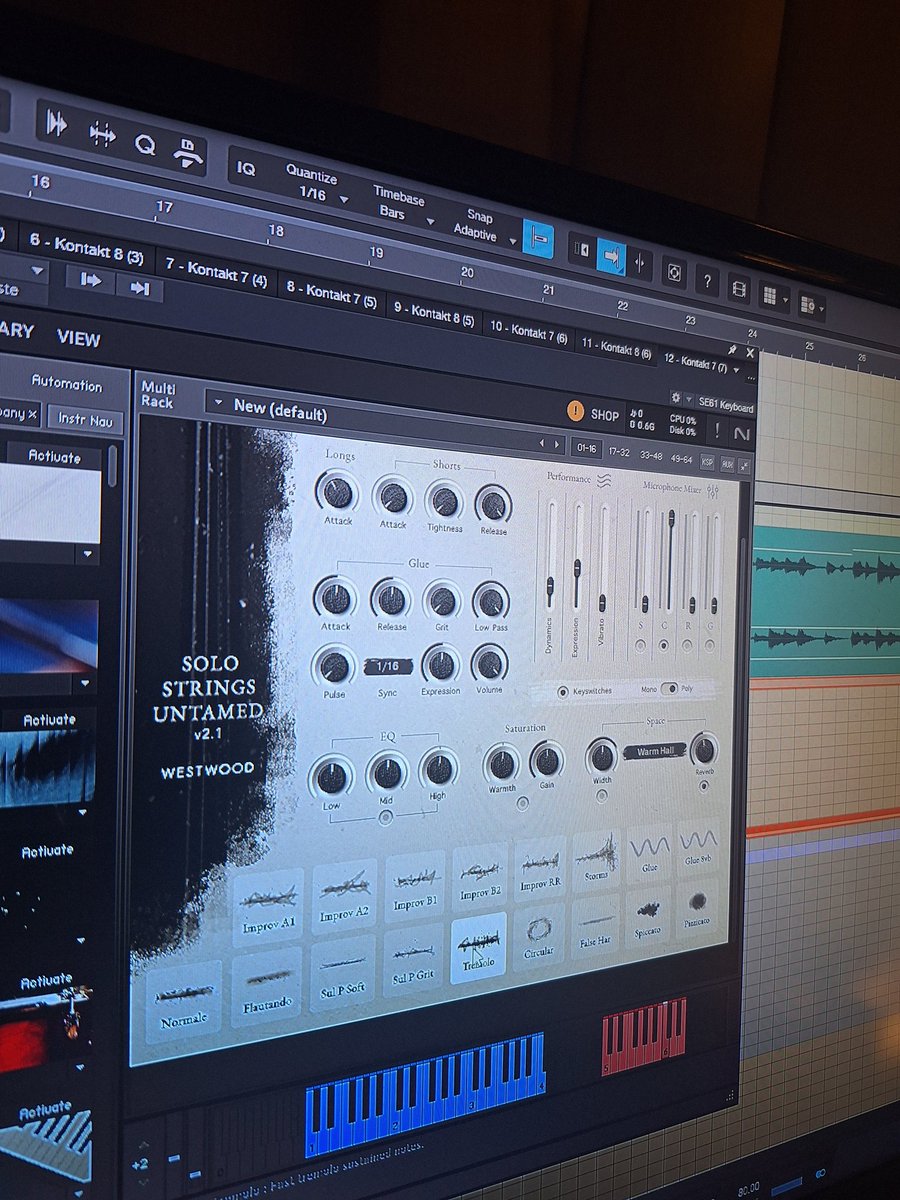900x1200 pixels.
Task: Click the Studio One help question mark
Action: click(x=706, y=280)
